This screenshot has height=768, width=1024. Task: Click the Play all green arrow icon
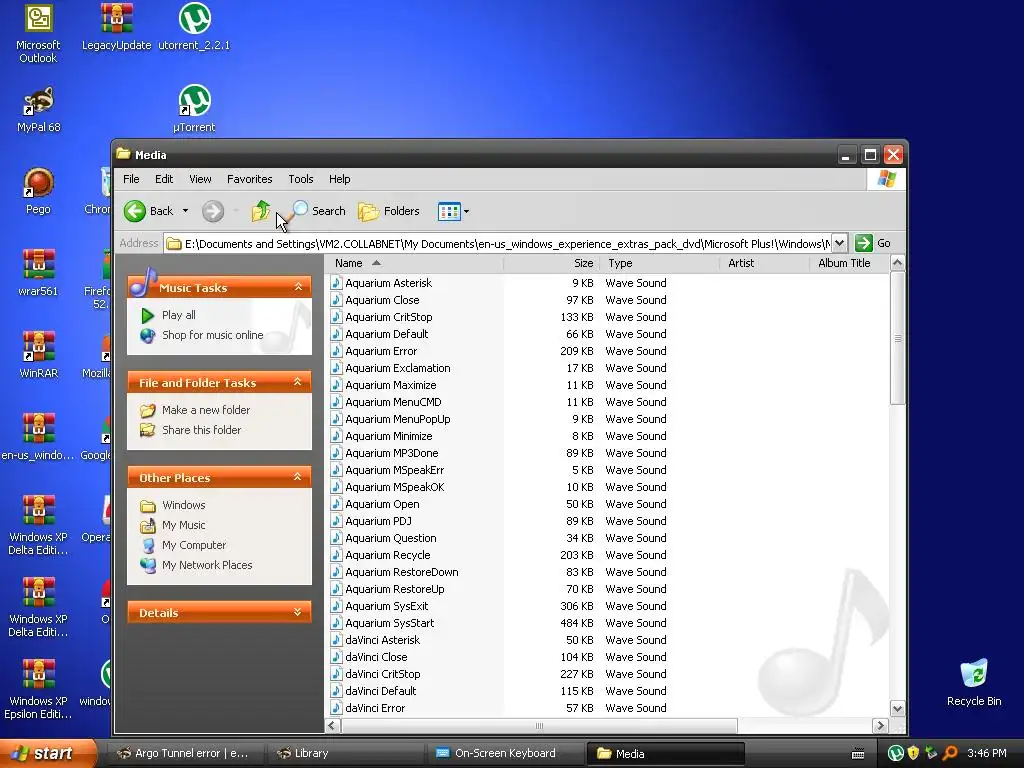tap(148, 315)
